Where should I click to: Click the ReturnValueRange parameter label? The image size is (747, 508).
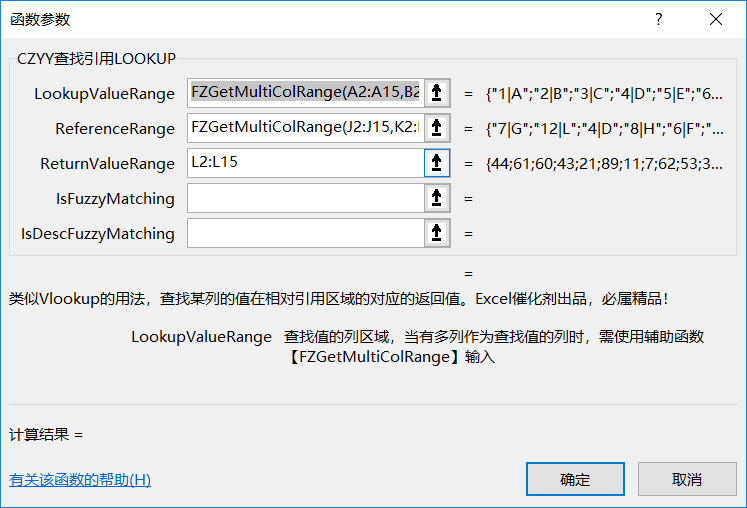(108, 164)
